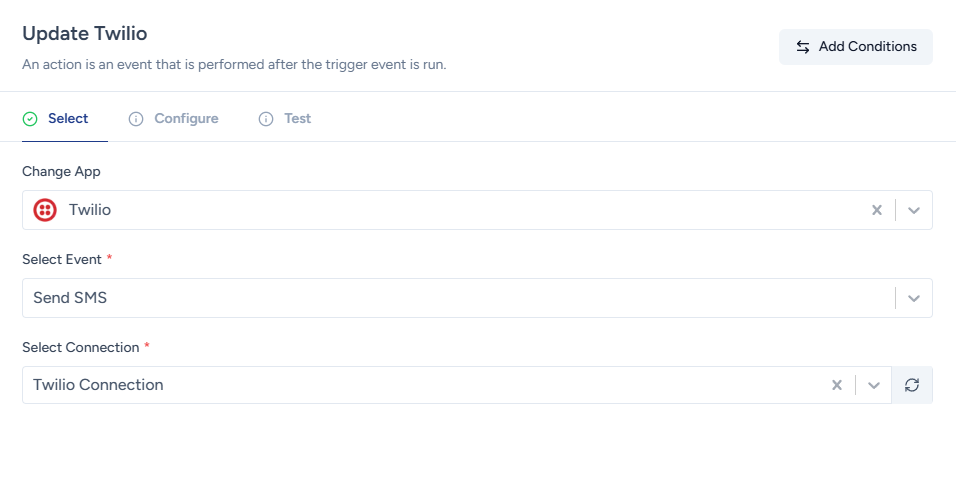This screenshot has width=956, height=501.
Task: Click the swap arrows icon in Add Conditions
Action: pyautogui.click(x=803, y=47)
